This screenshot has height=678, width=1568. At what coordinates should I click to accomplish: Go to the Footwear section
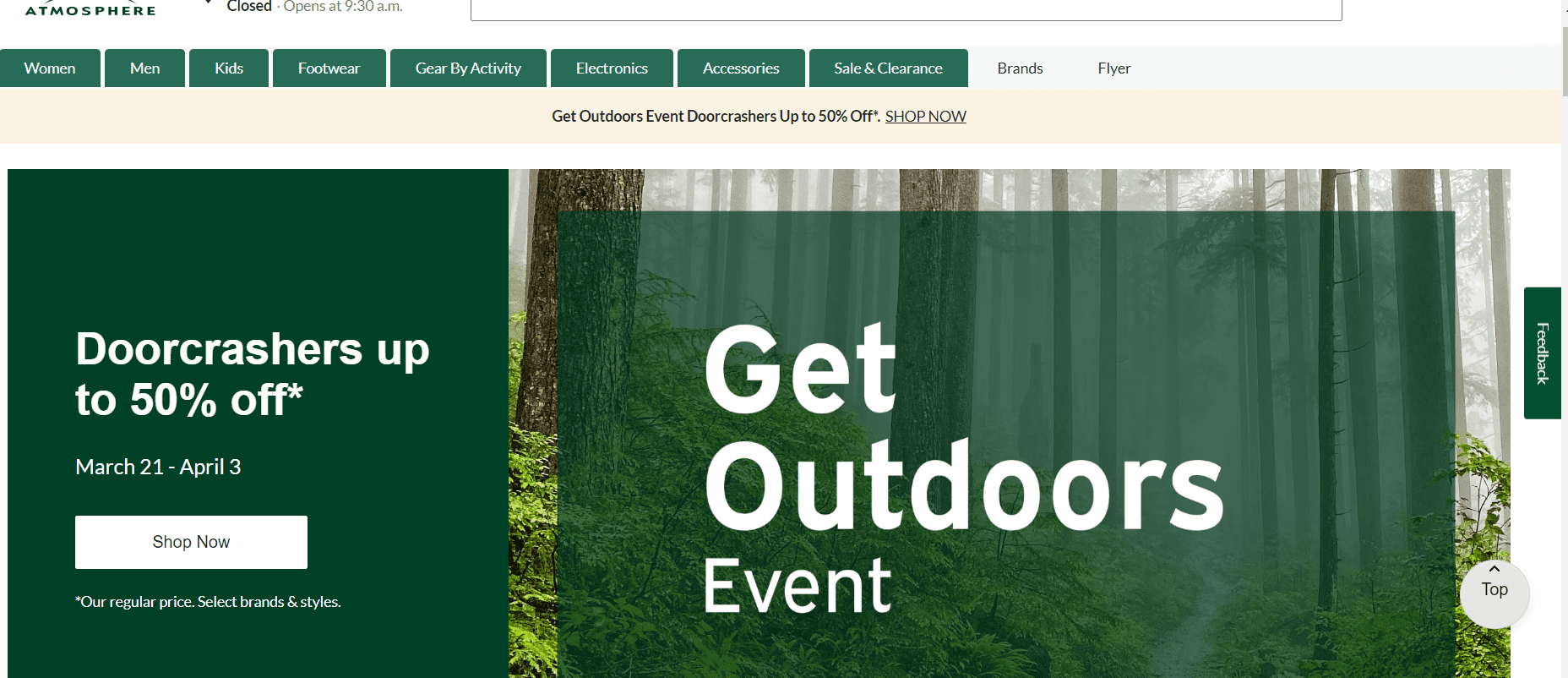329,68
